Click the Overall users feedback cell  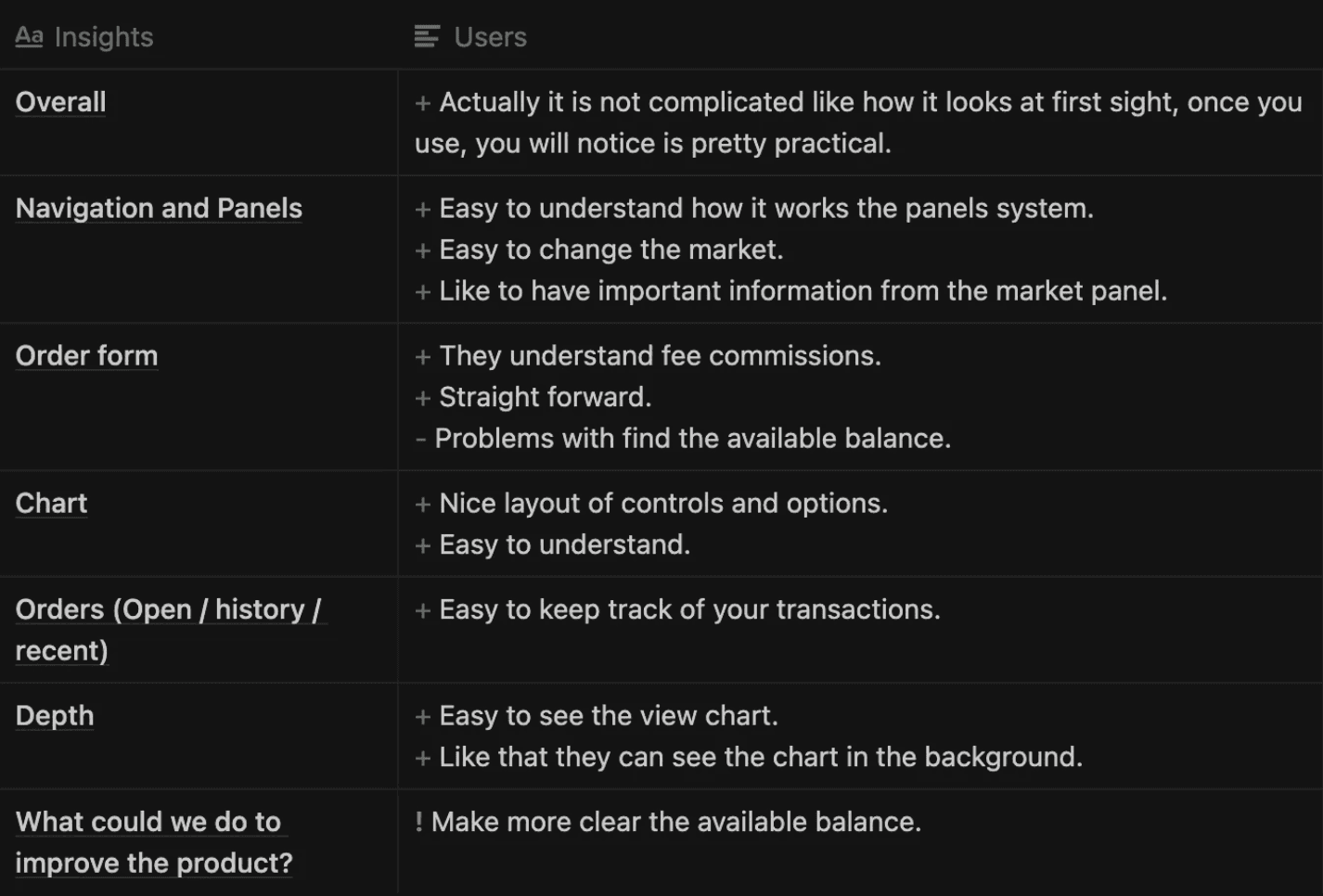click(x=860, y=122)
